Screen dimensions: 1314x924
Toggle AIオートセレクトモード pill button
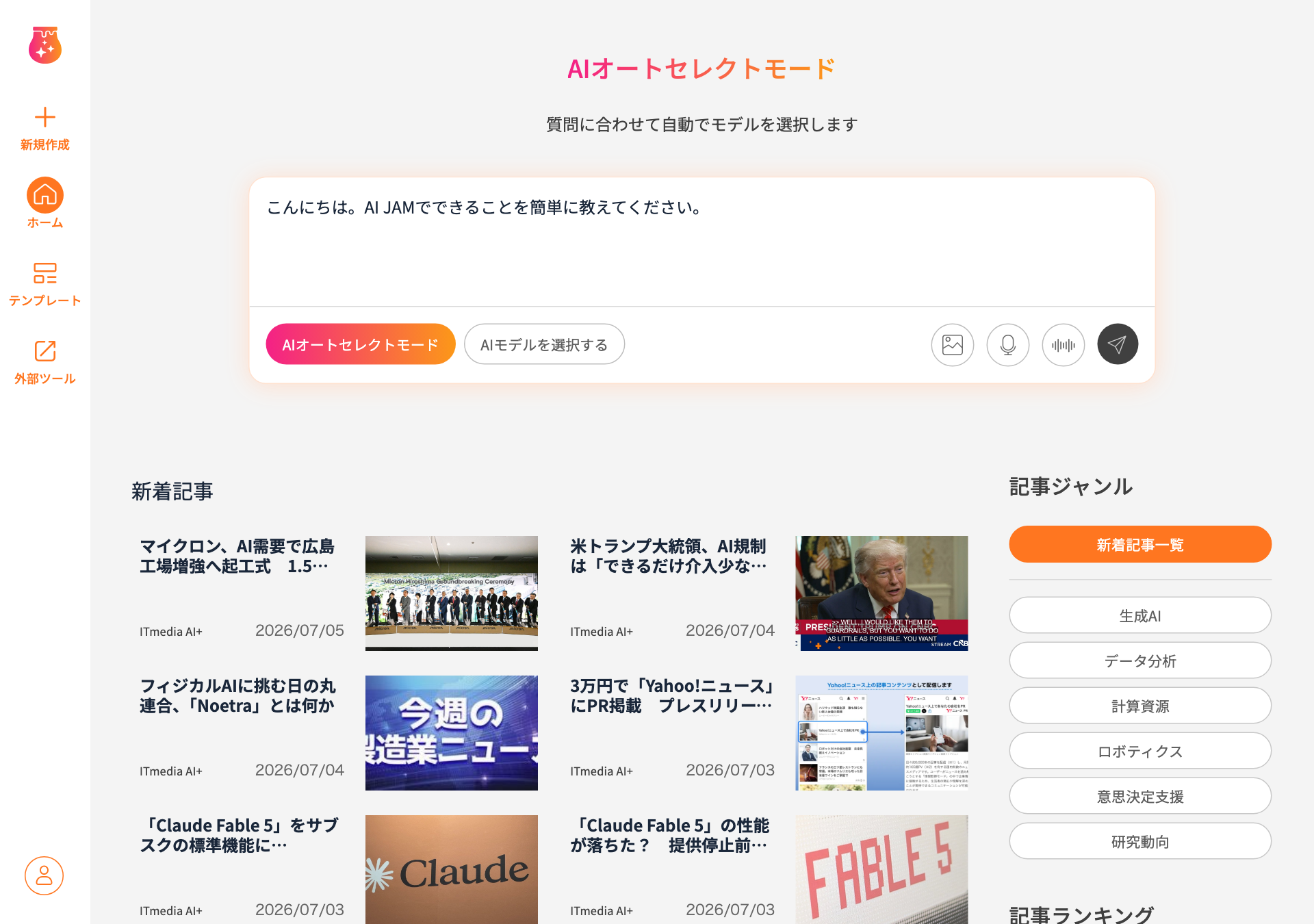click(361, 344)
